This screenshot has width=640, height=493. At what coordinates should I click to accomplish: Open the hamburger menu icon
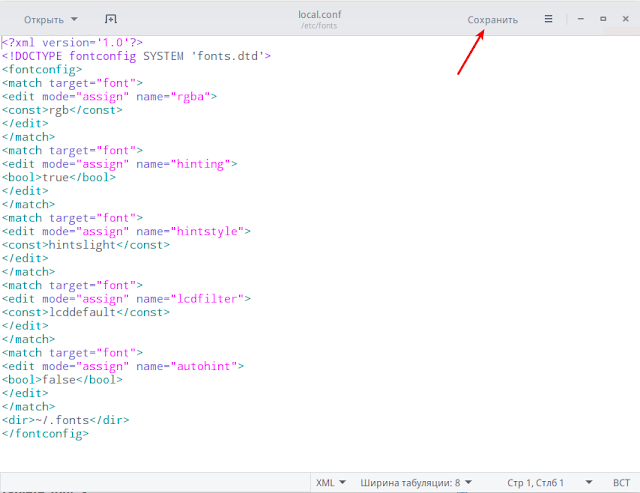[x=548, y=19]
